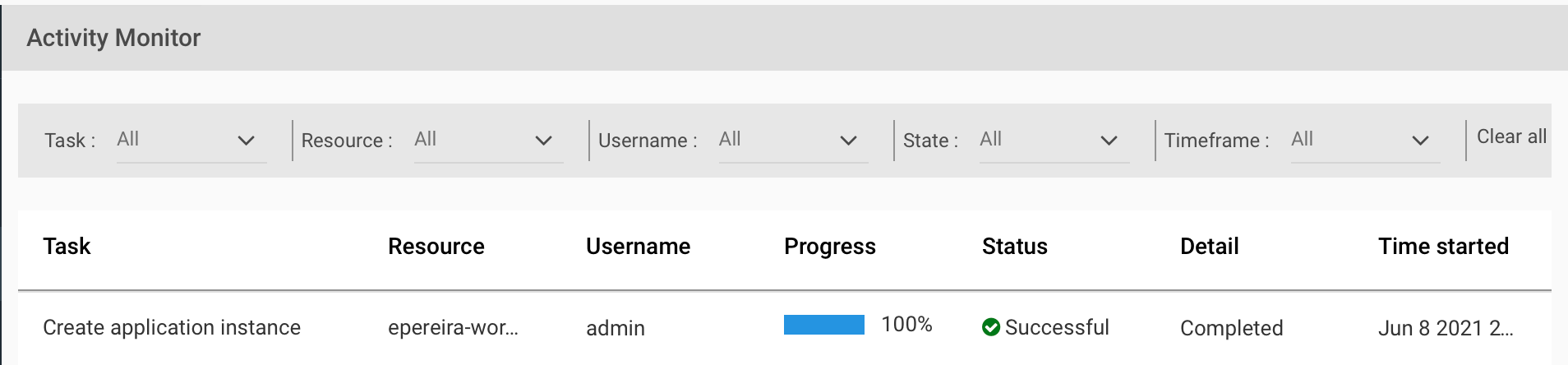Open the Username filter dropdown

(x=793, y=141)
